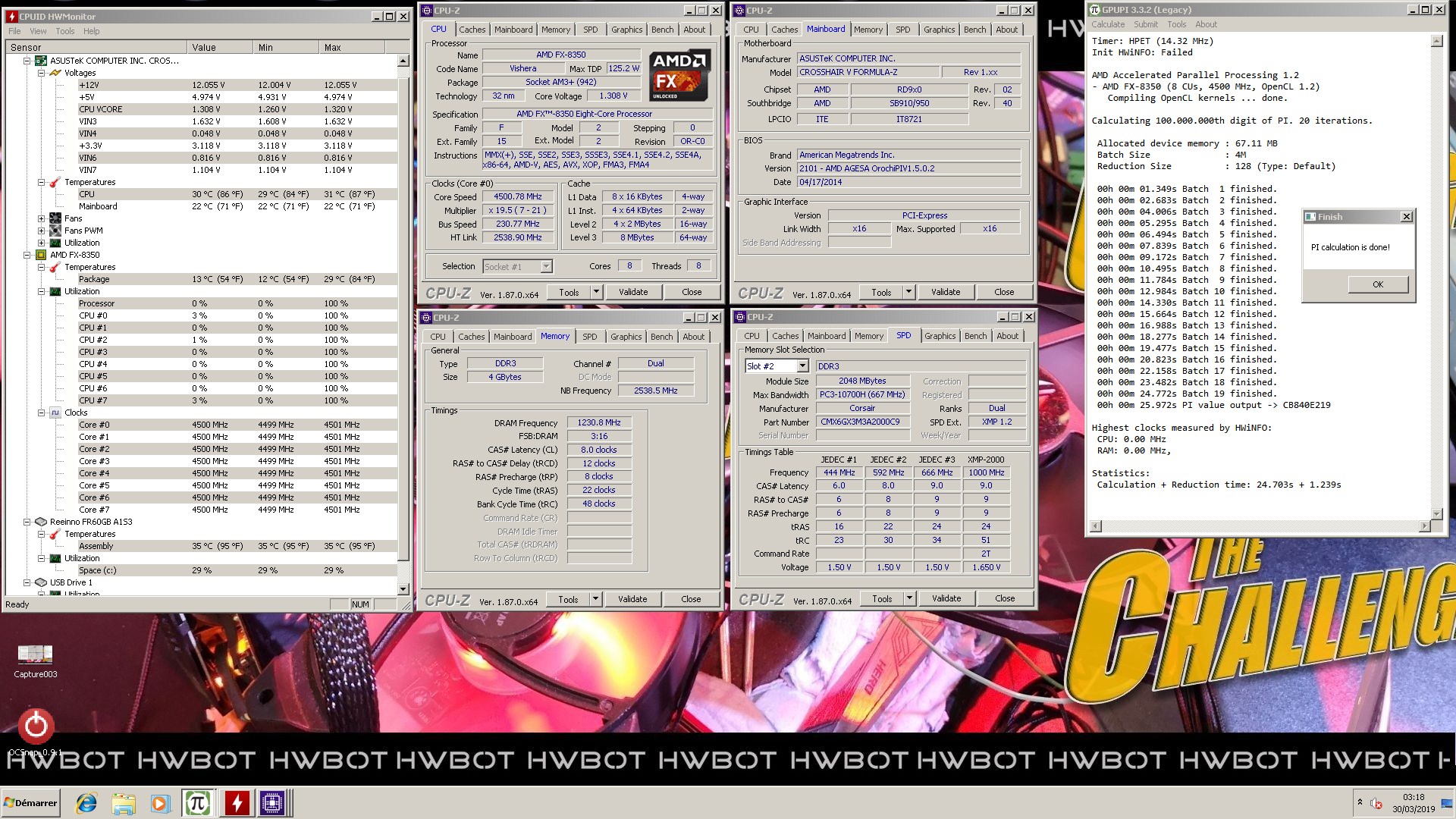Click the GPUPI horizontal scrollbar right arrow

(x=1424, y=526)
